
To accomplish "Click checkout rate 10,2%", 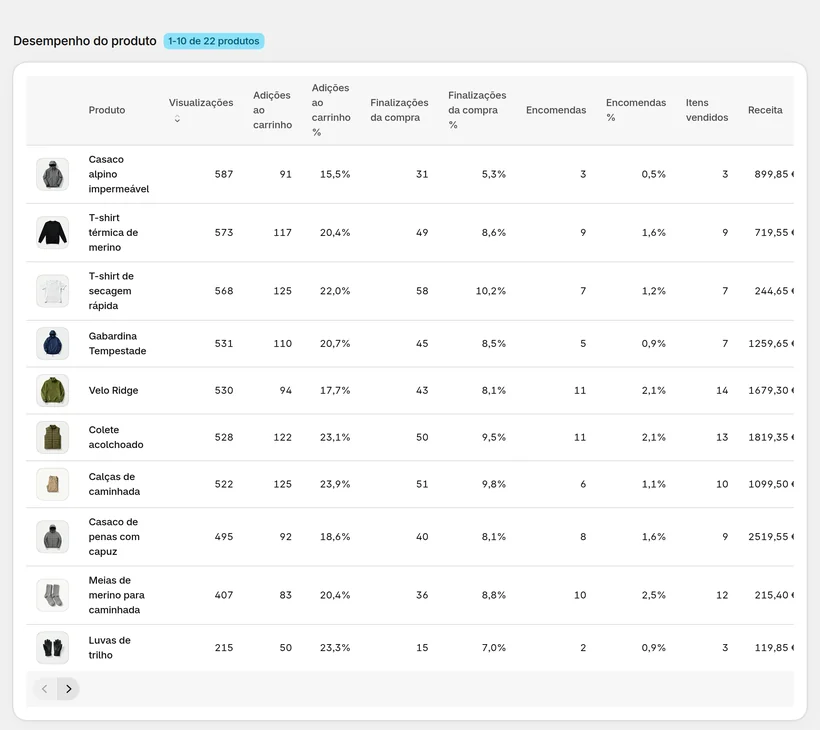I will pyautogui.click(x=491, y=291).
